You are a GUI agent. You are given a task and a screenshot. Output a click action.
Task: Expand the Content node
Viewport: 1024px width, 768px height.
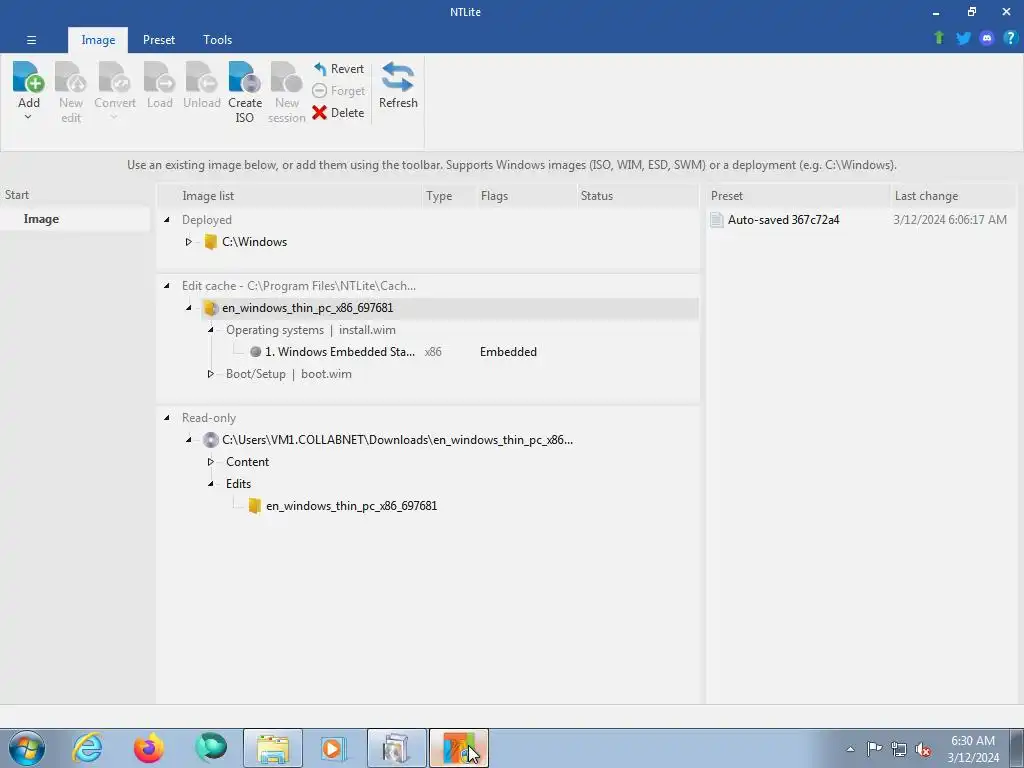coord(211,462)
